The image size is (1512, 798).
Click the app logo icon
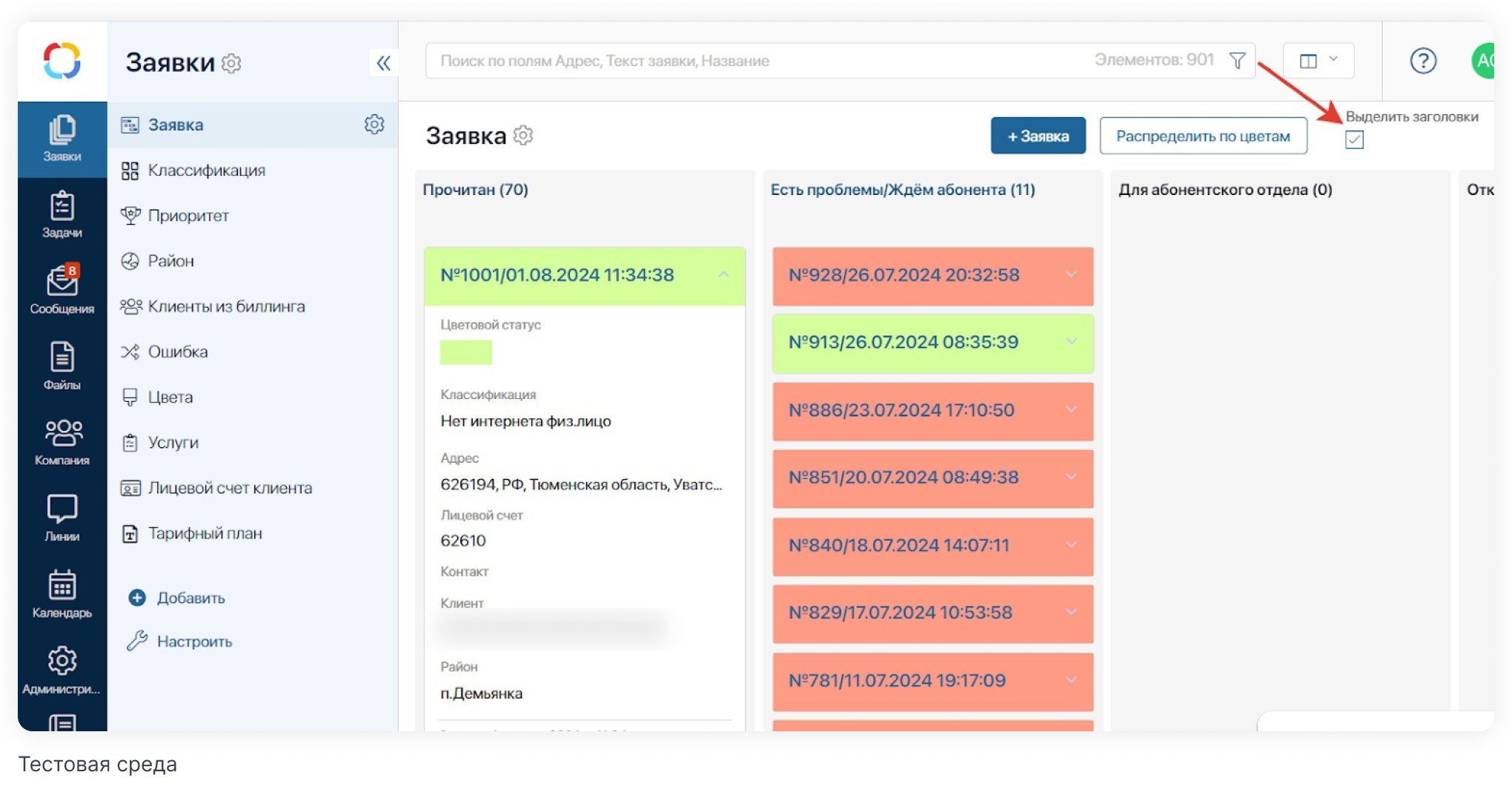(62, 61)
